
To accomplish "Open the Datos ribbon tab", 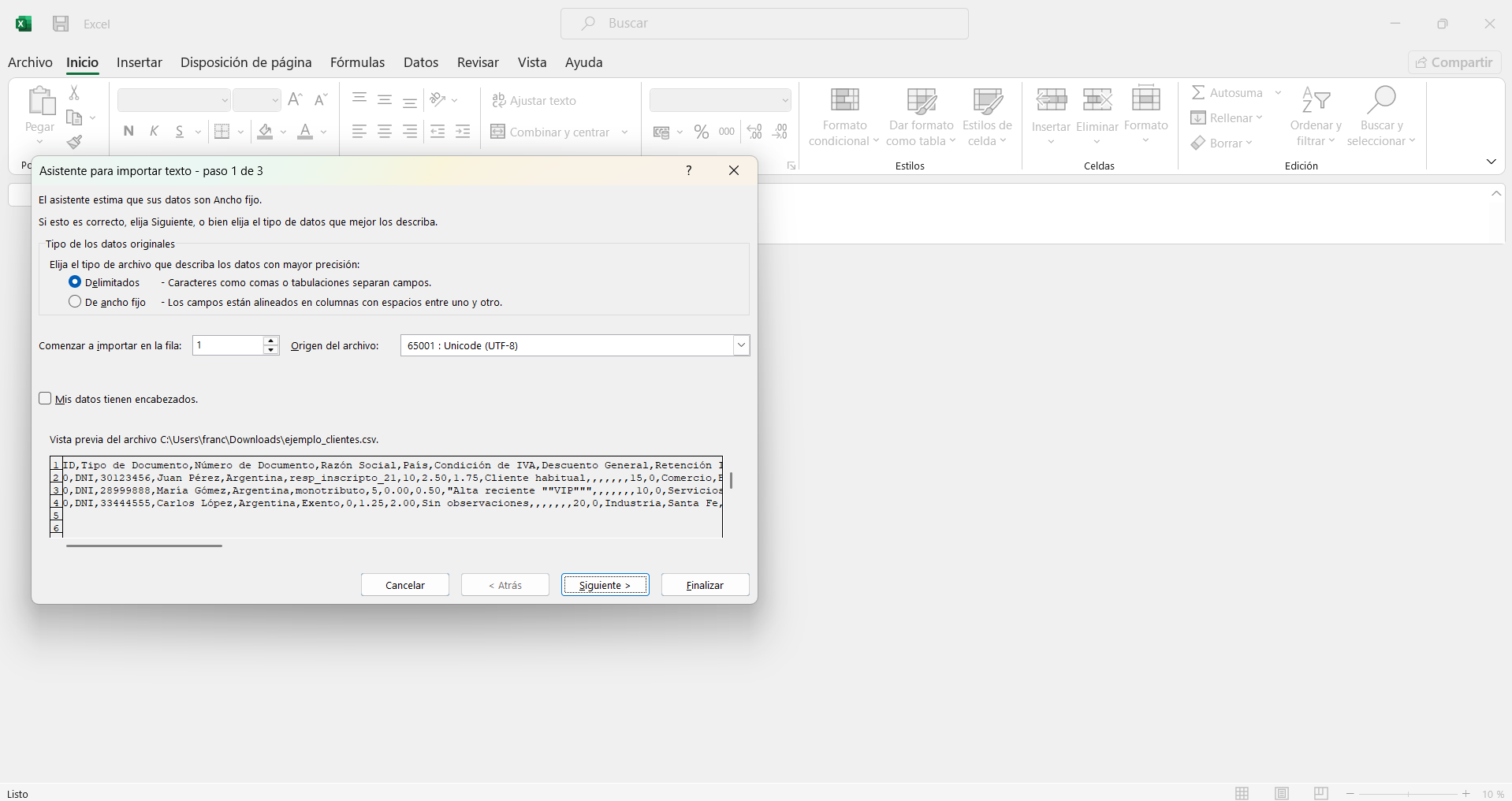I will point(420,62).
